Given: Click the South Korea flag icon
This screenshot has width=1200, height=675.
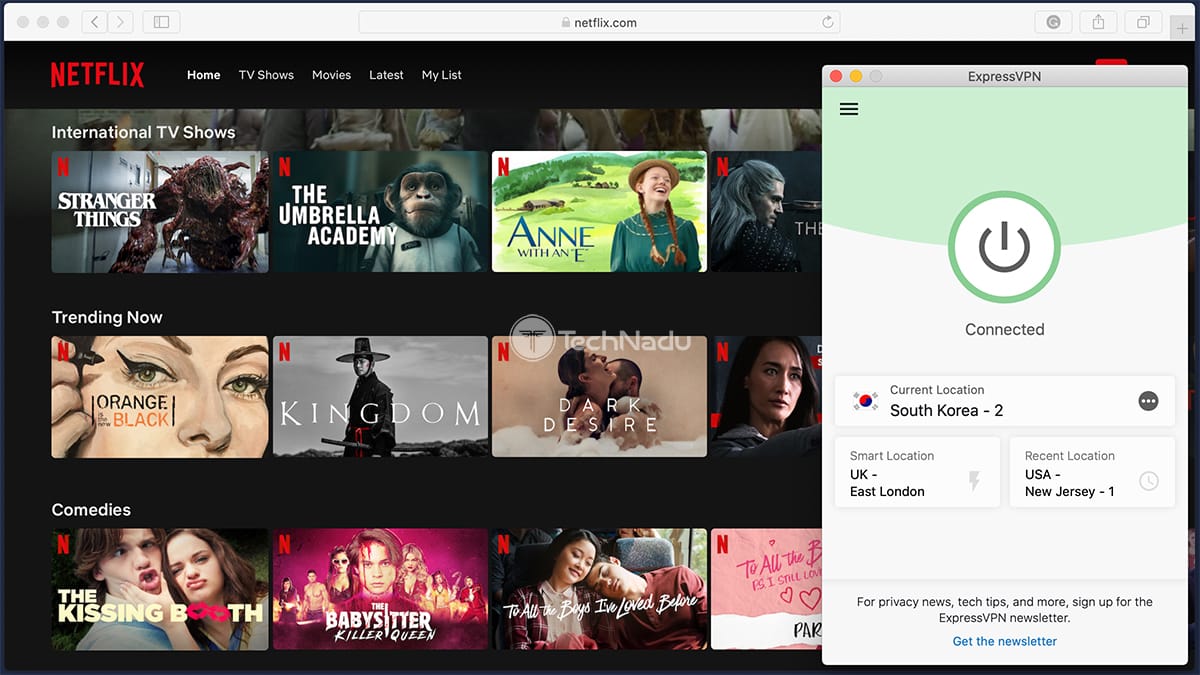Looking at the screenshot, I should tap(865, 401).
